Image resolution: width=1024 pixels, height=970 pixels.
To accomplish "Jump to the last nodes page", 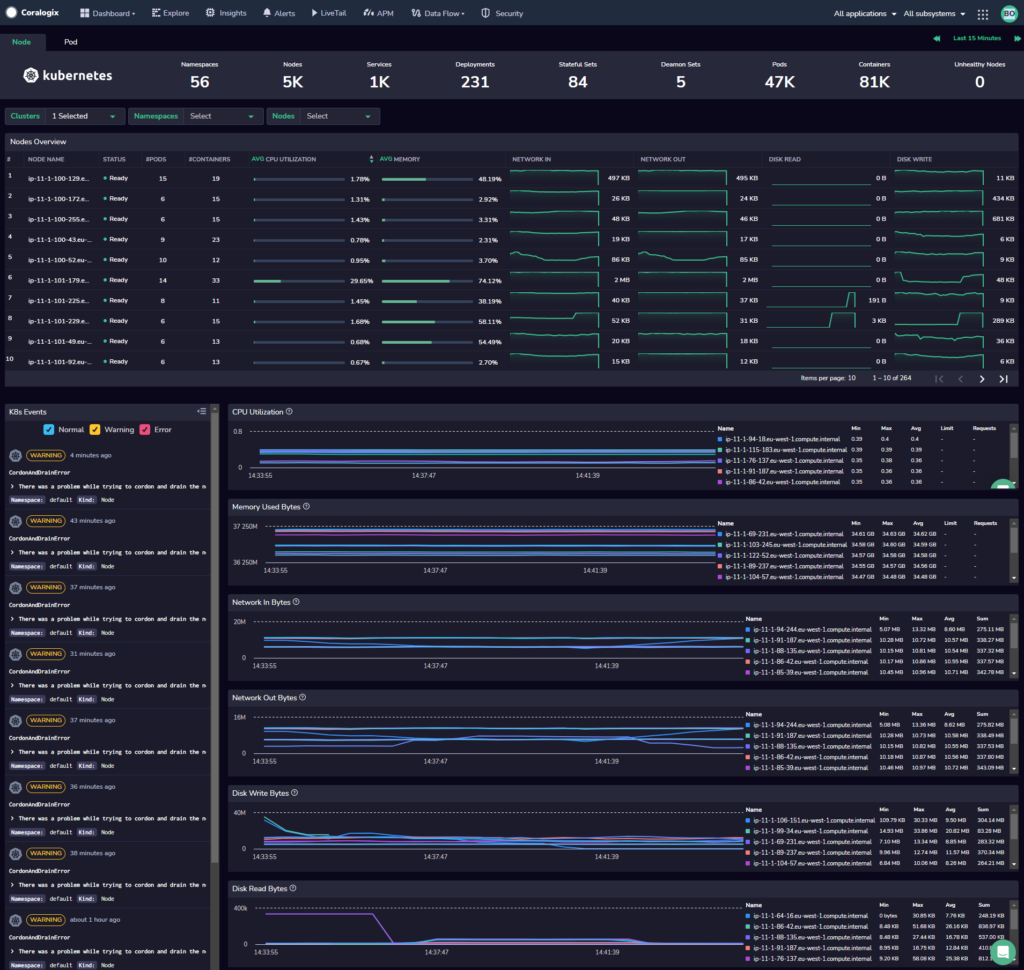I will tap(1004, 379).
